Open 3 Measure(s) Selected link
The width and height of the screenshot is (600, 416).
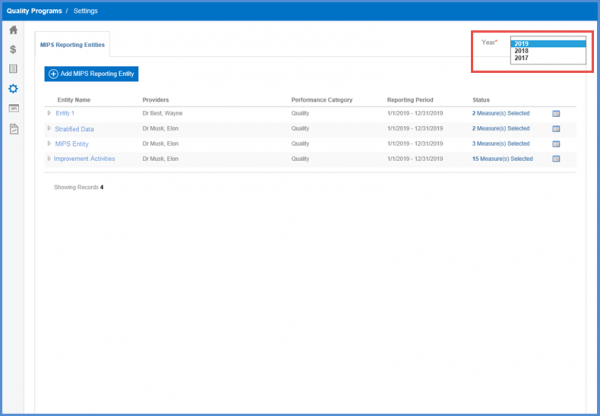click(501, 144)
